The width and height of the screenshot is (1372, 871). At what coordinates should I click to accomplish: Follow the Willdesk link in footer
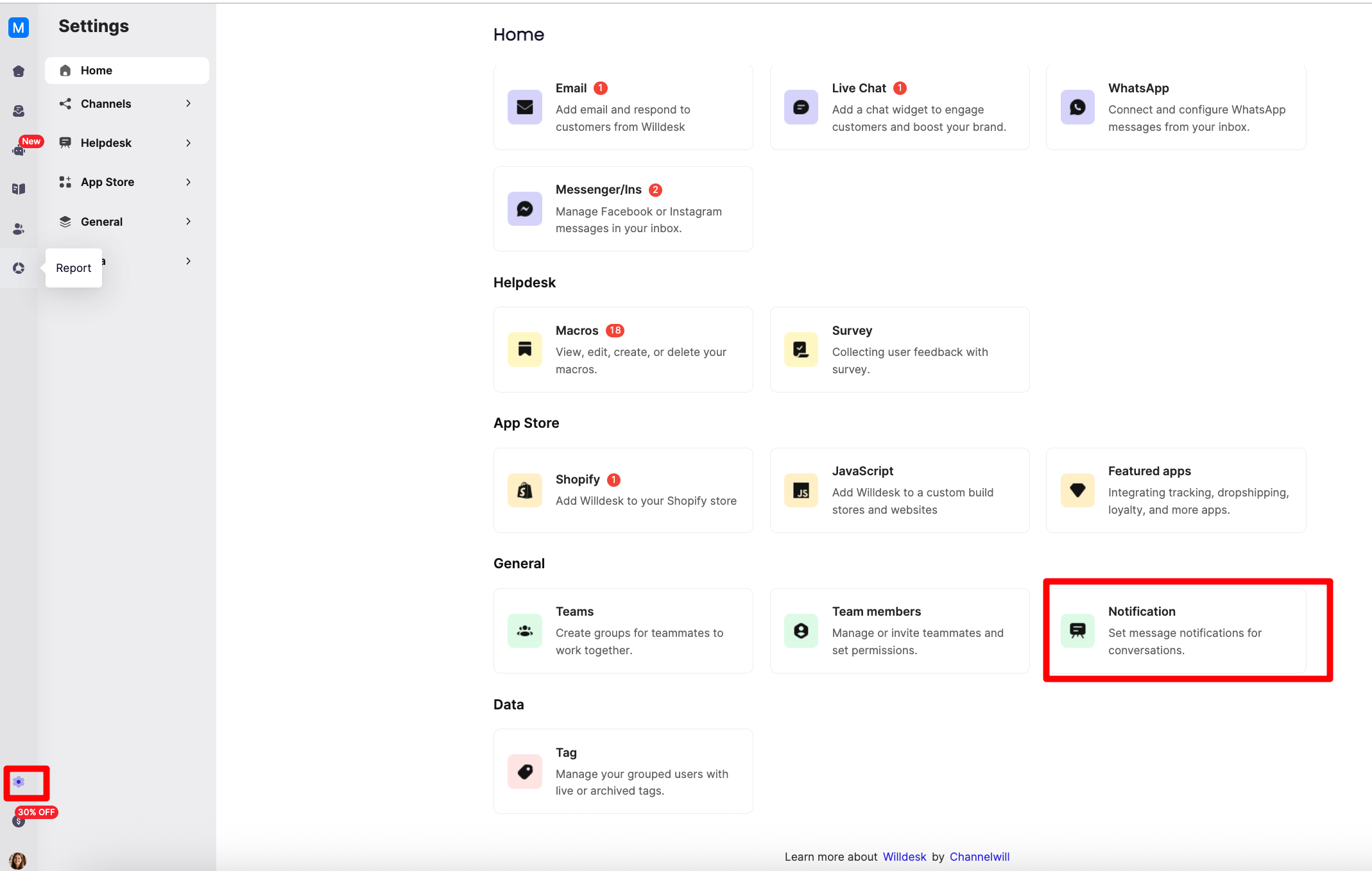point(905,857)
